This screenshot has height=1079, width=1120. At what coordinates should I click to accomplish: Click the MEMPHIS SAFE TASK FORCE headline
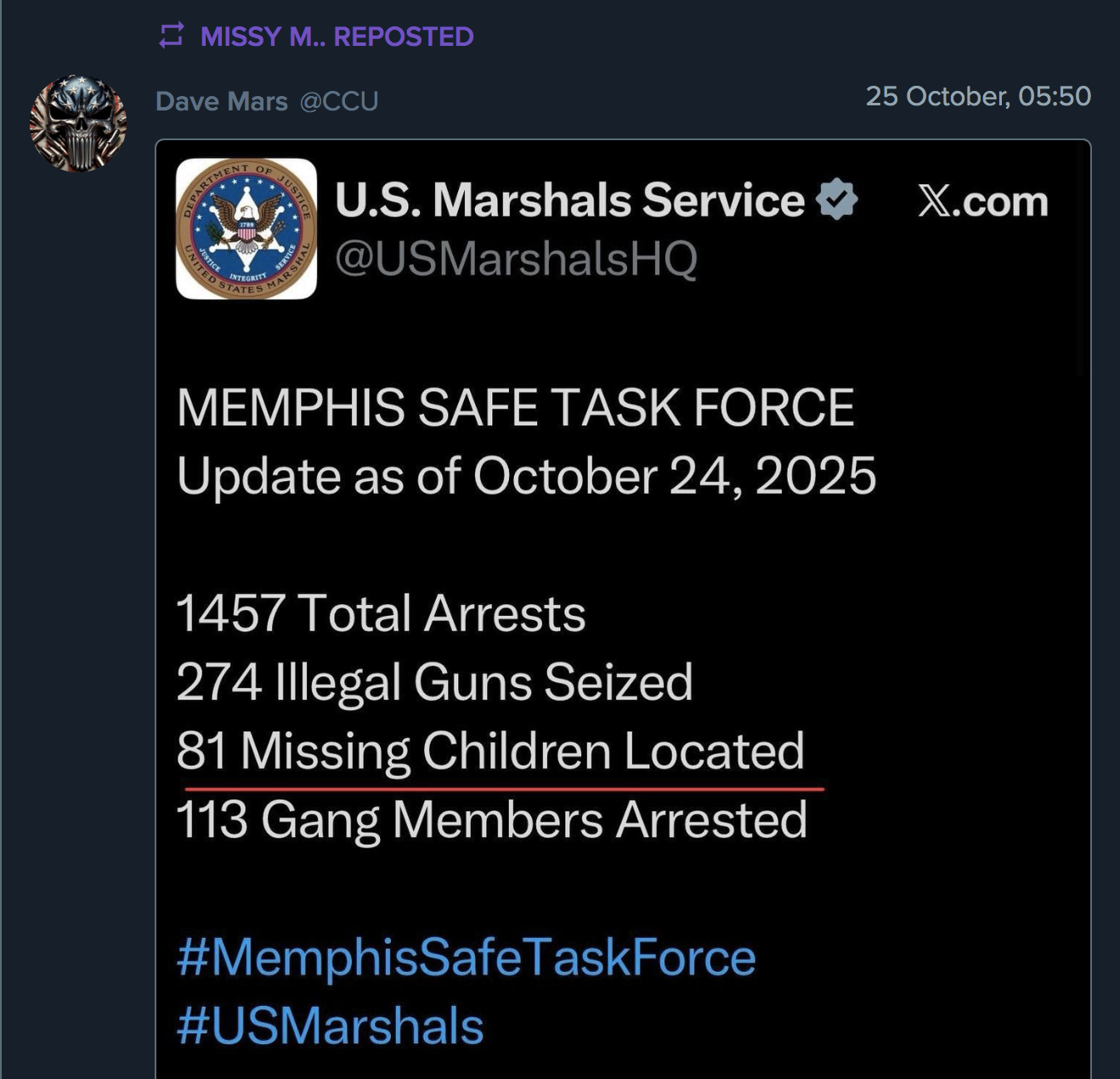(x=515, y=407)
